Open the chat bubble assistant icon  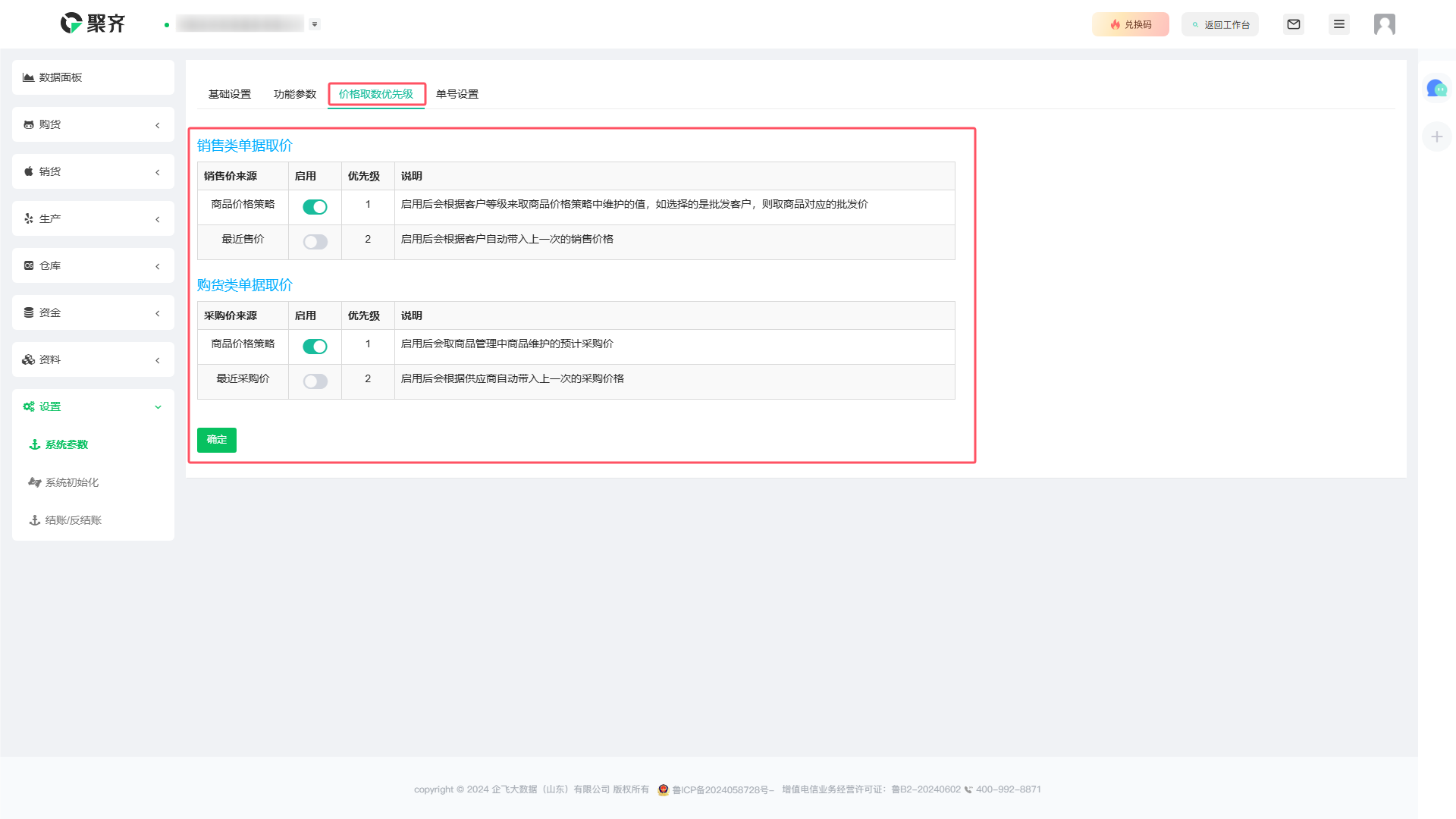(1436, 89)
